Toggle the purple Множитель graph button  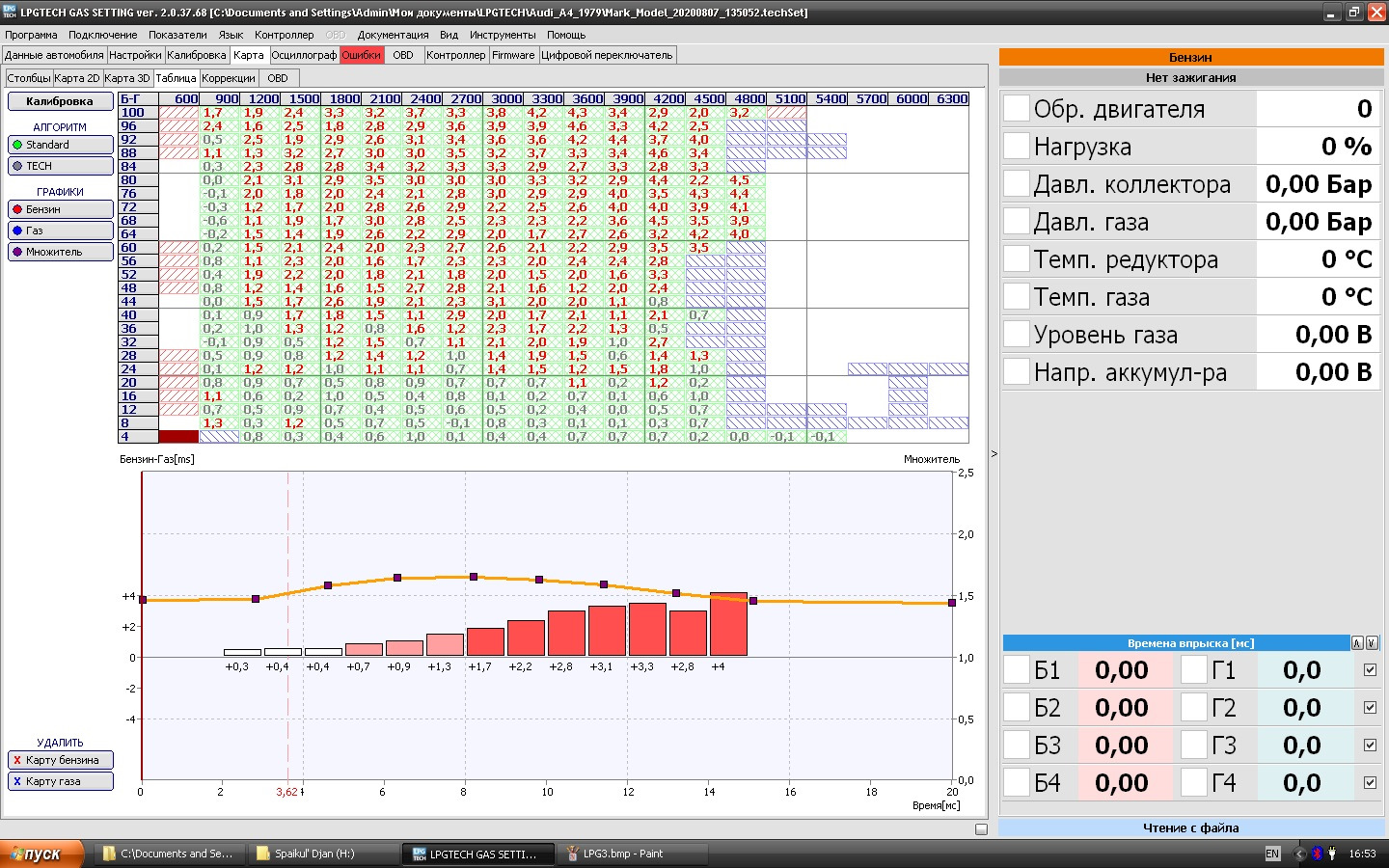tap(60, 252)
